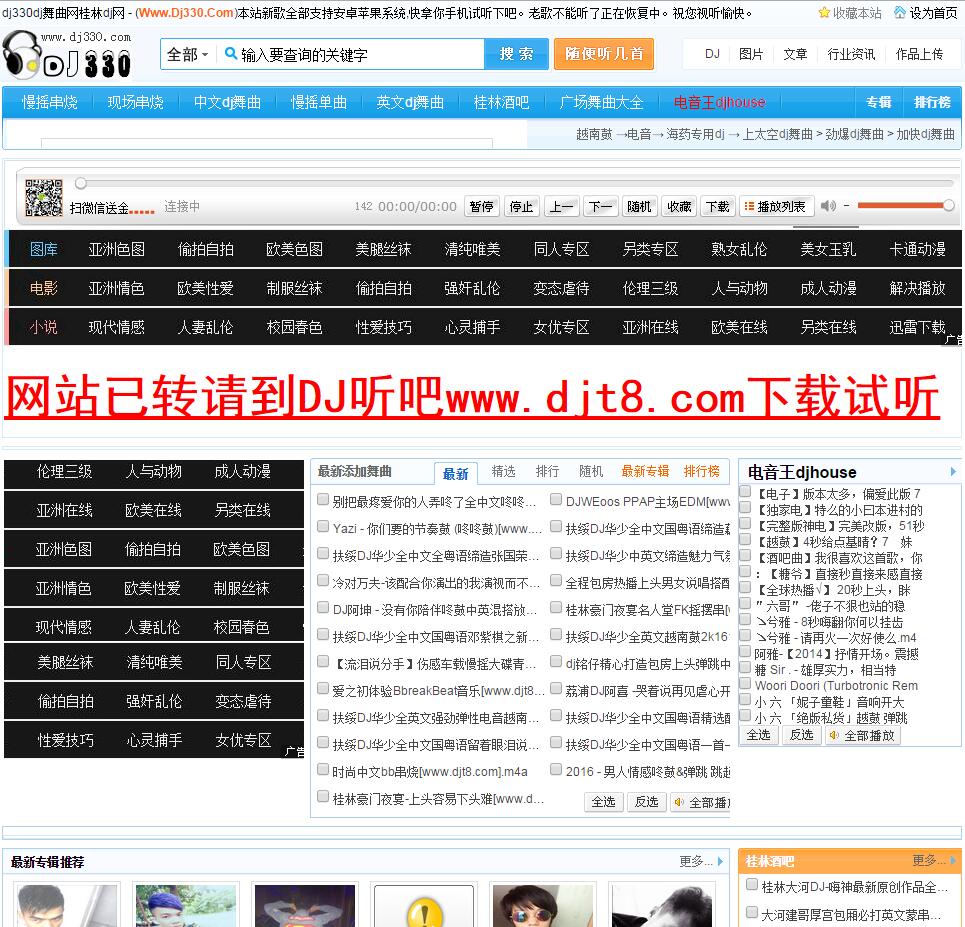Mute audio via player speaker icon
The height and width of the screenshot is (927, 965).
pyautogui.click(x=828, y=206)
